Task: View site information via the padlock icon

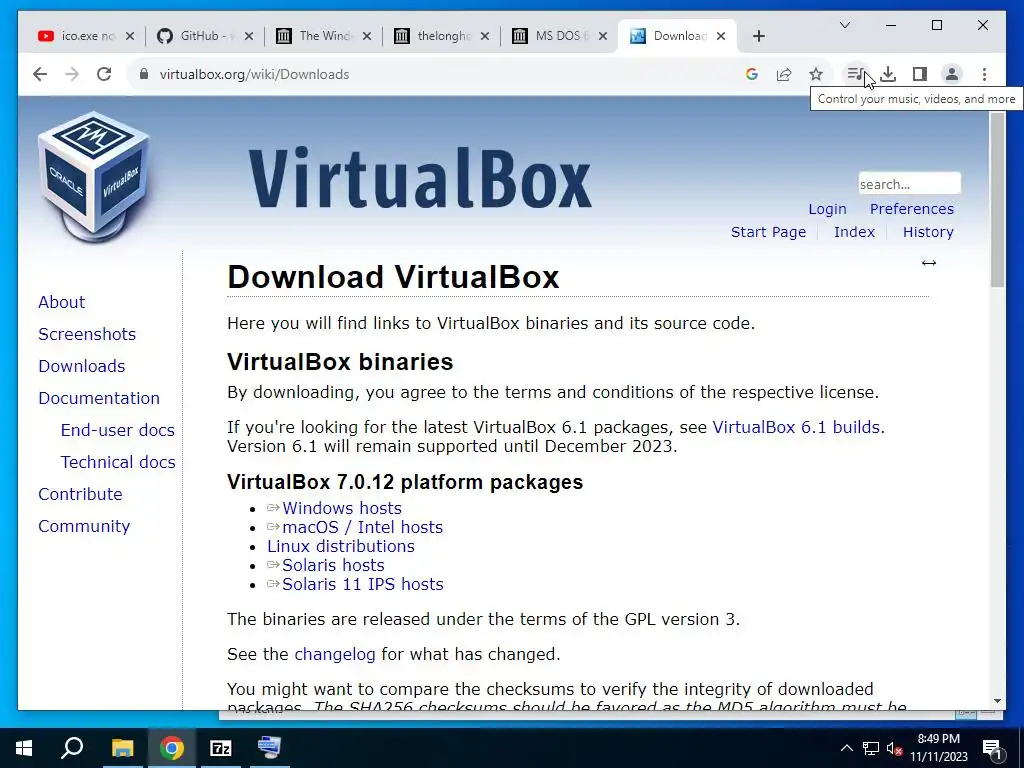Action: pos(144,74)
